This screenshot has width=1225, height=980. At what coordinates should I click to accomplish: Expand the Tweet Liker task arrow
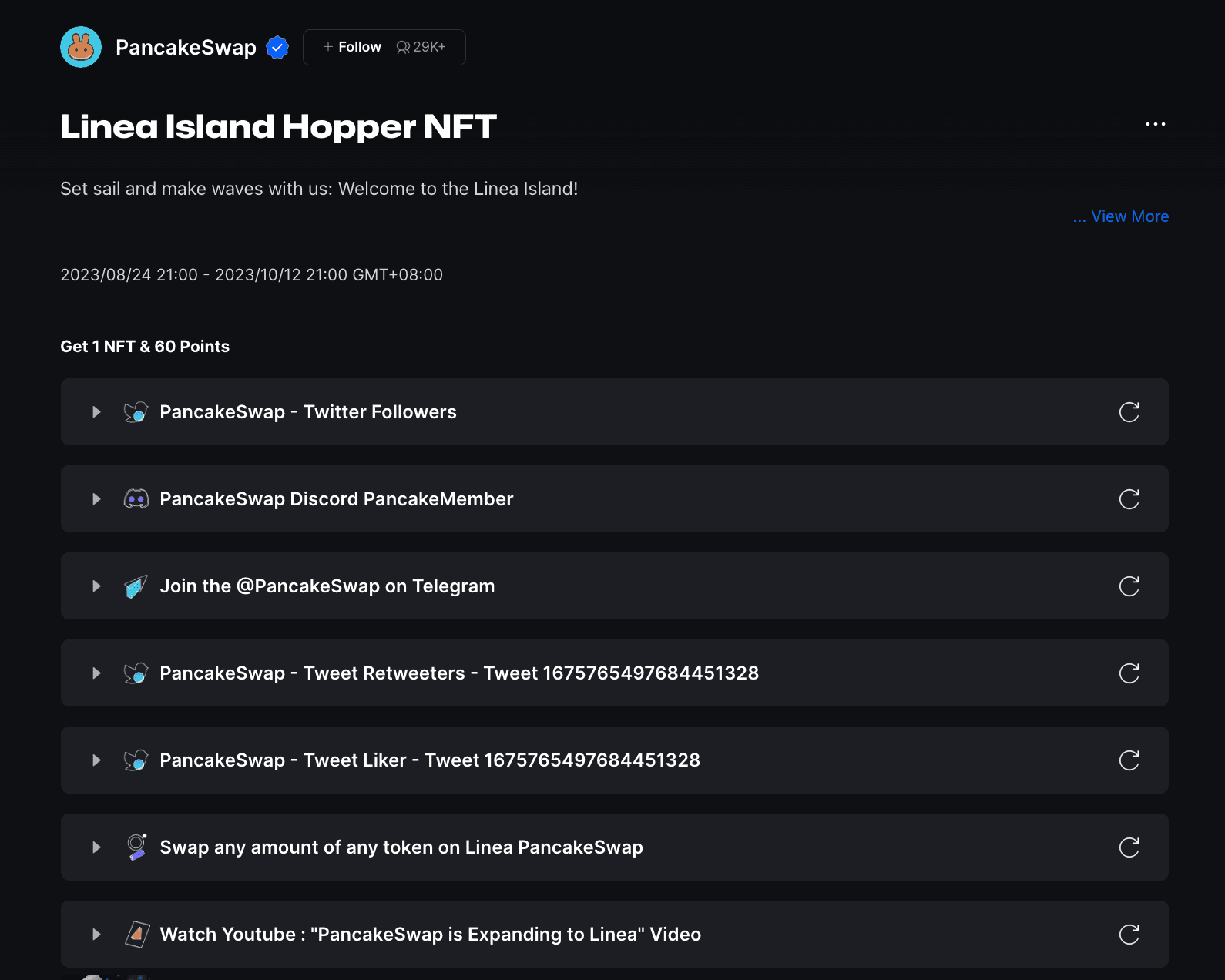point(96,760)
